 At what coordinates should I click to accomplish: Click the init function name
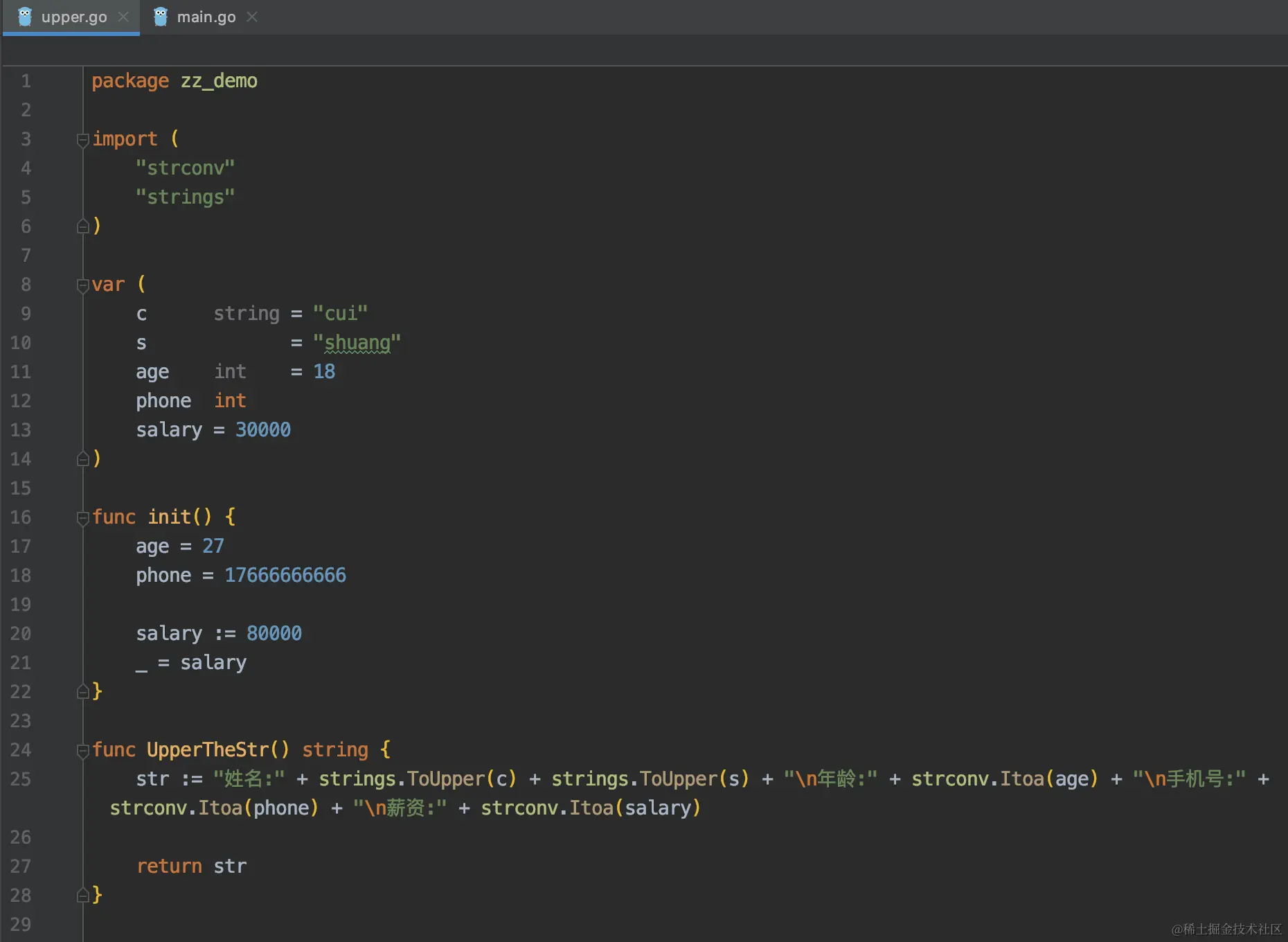pyautogui.click(x=169, y=517)
